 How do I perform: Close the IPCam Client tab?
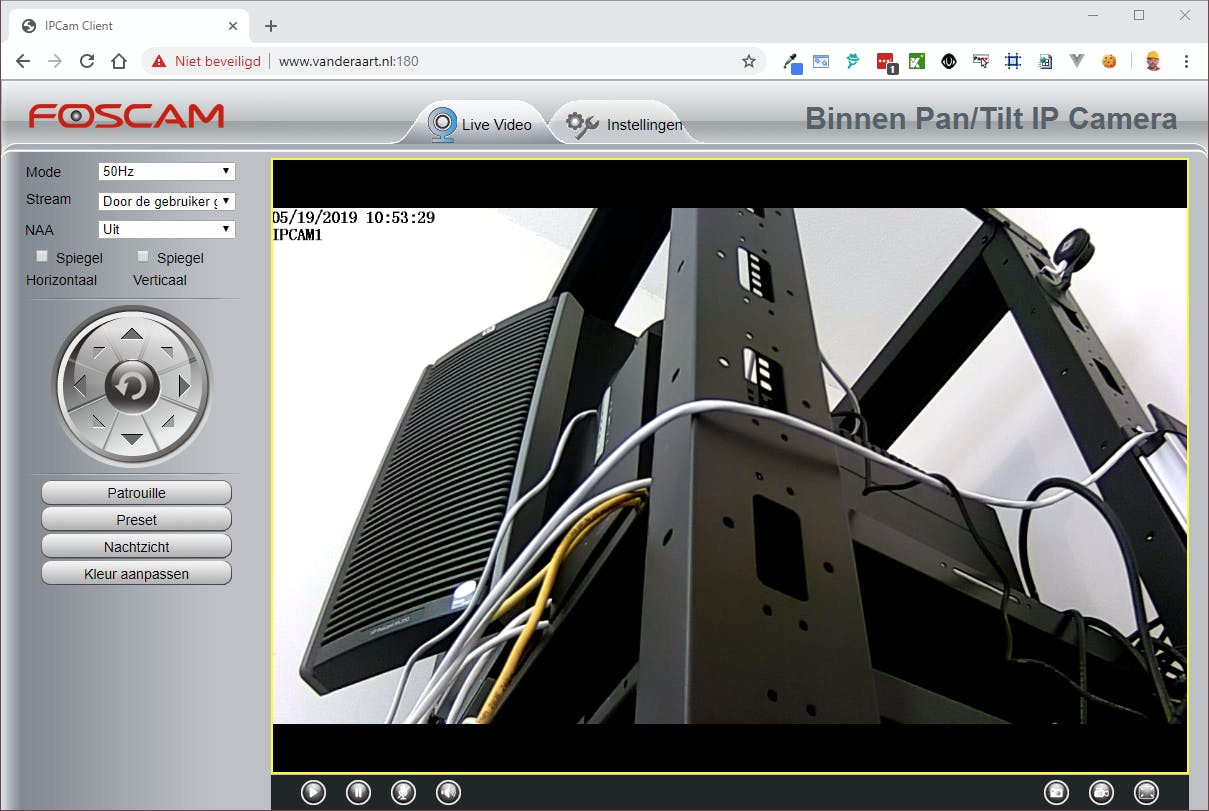(x=232, y=26)
